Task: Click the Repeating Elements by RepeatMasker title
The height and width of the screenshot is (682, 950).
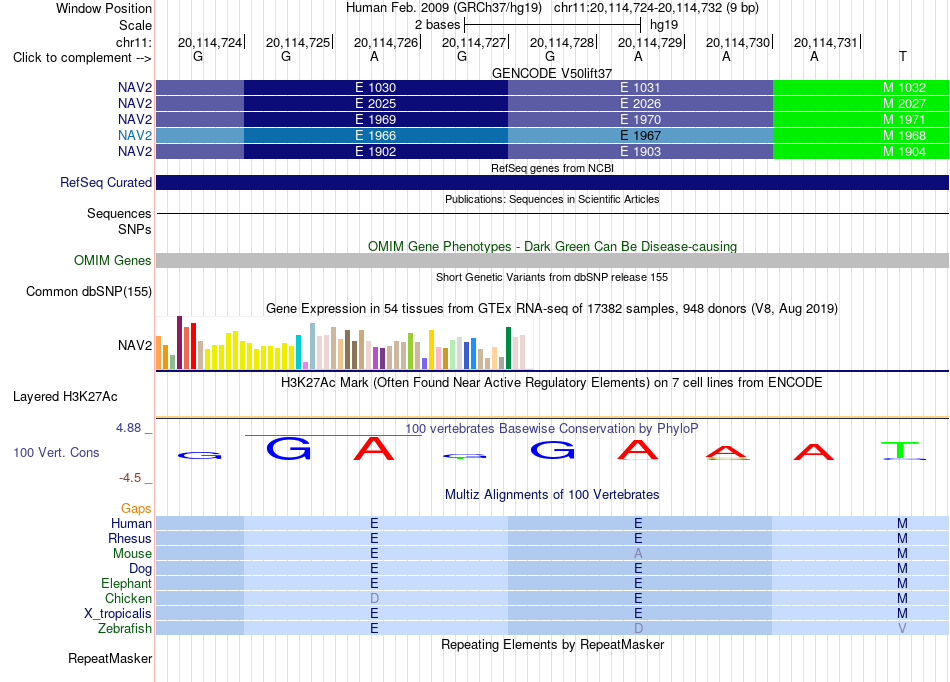Action: (x=552, y=644)
